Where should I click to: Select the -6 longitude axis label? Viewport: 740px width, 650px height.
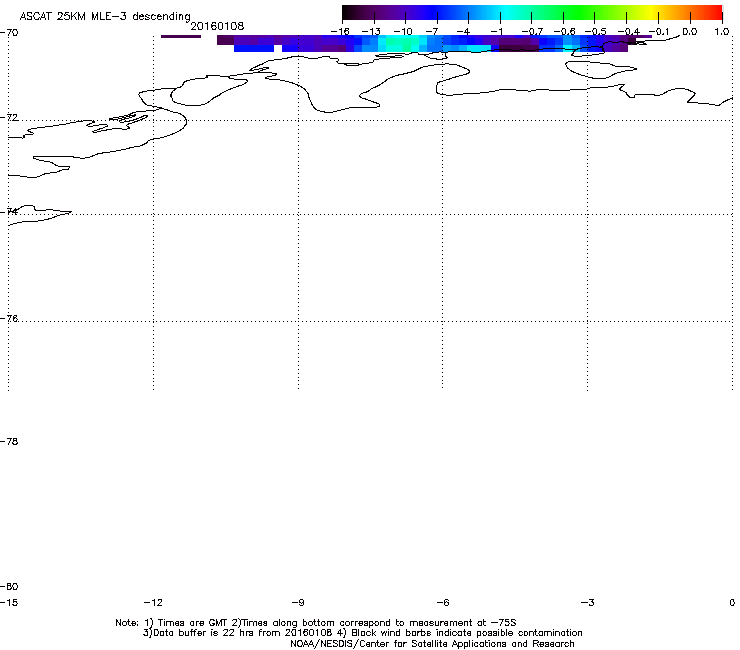tap(443, 602)
